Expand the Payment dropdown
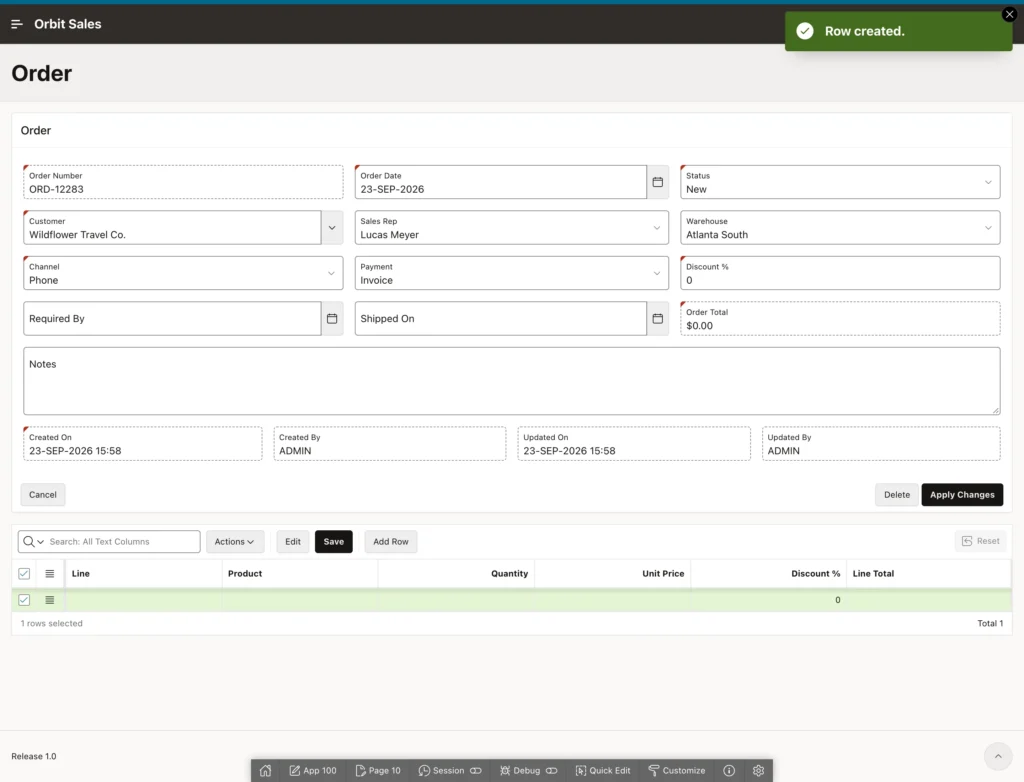The height and width of the screenshot is (782, 1024). coord(656,273)
